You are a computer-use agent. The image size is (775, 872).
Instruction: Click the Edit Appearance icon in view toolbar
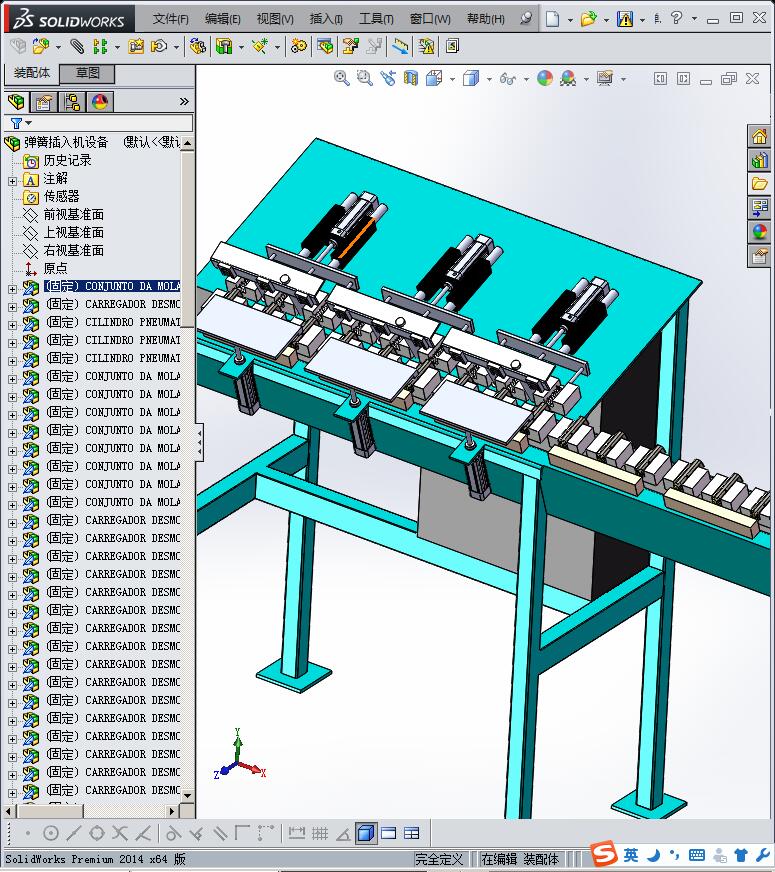tap(545, 78)
